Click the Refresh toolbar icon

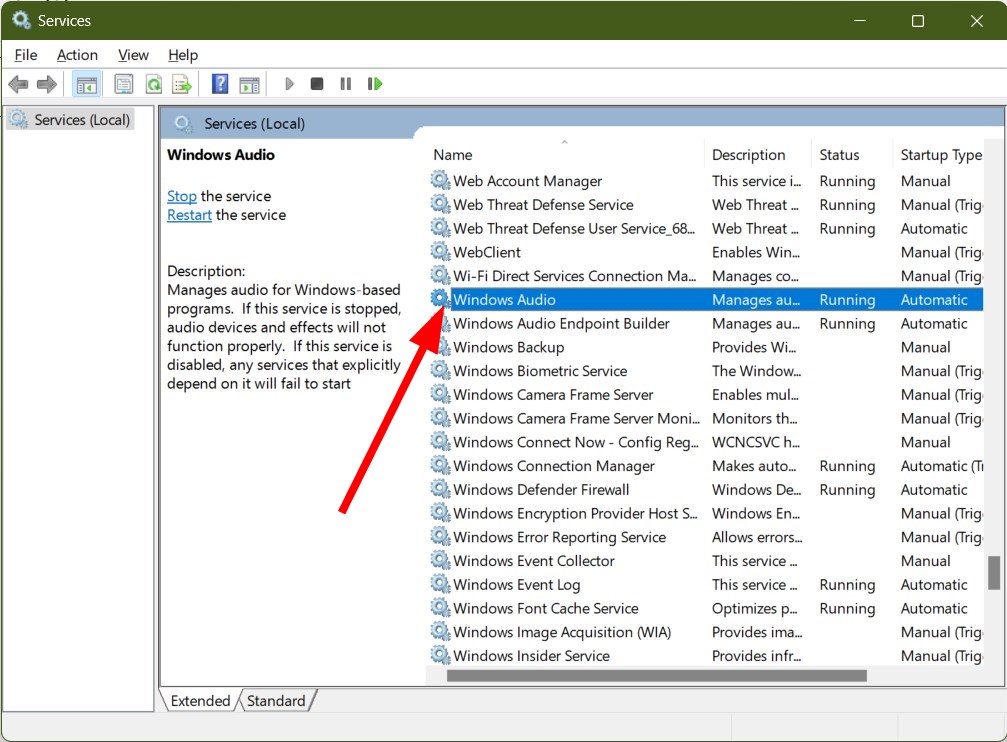(x=153, y=84)
